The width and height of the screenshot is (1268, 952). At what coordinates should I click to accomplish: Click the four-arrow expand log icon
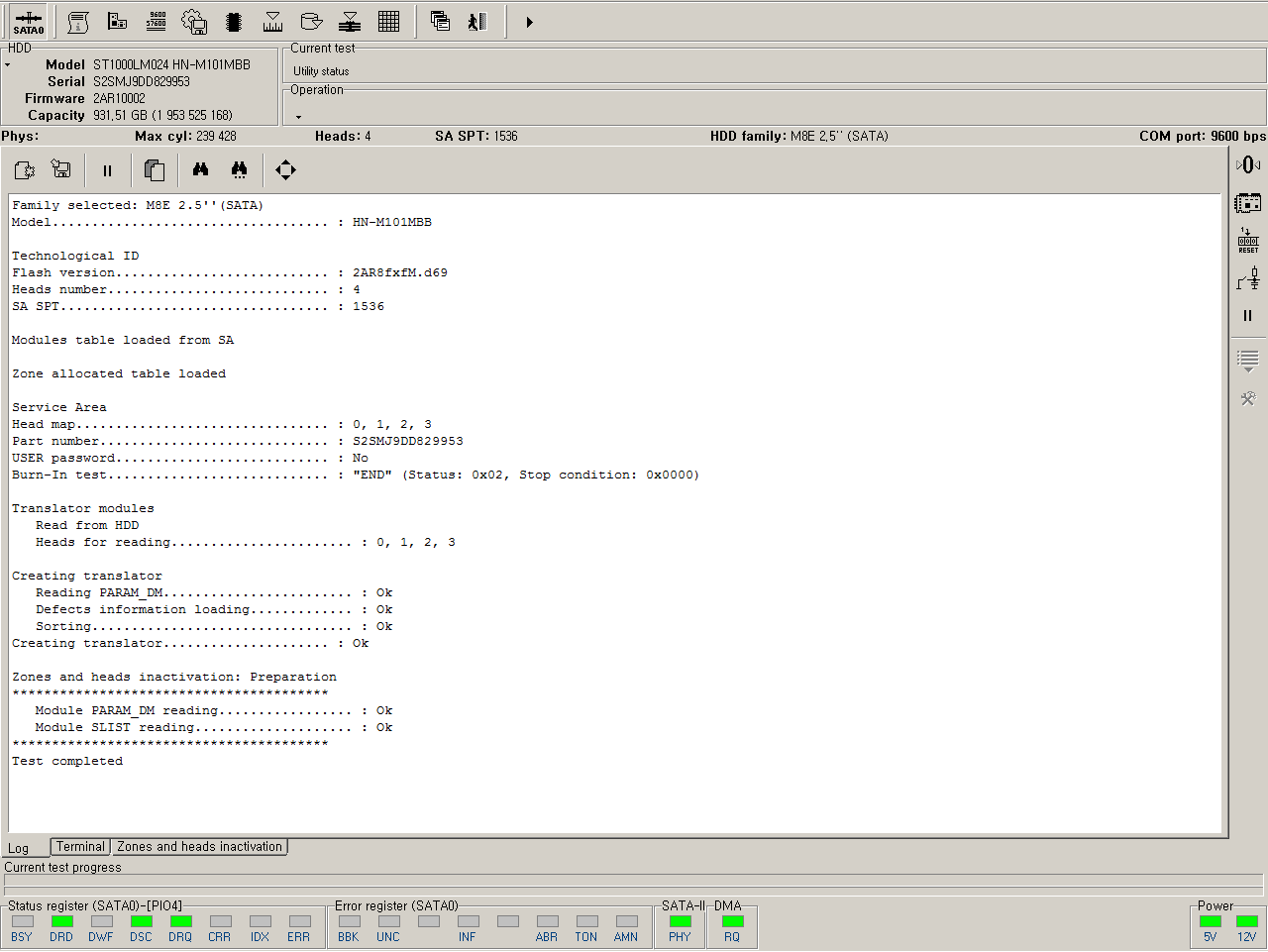285,170
